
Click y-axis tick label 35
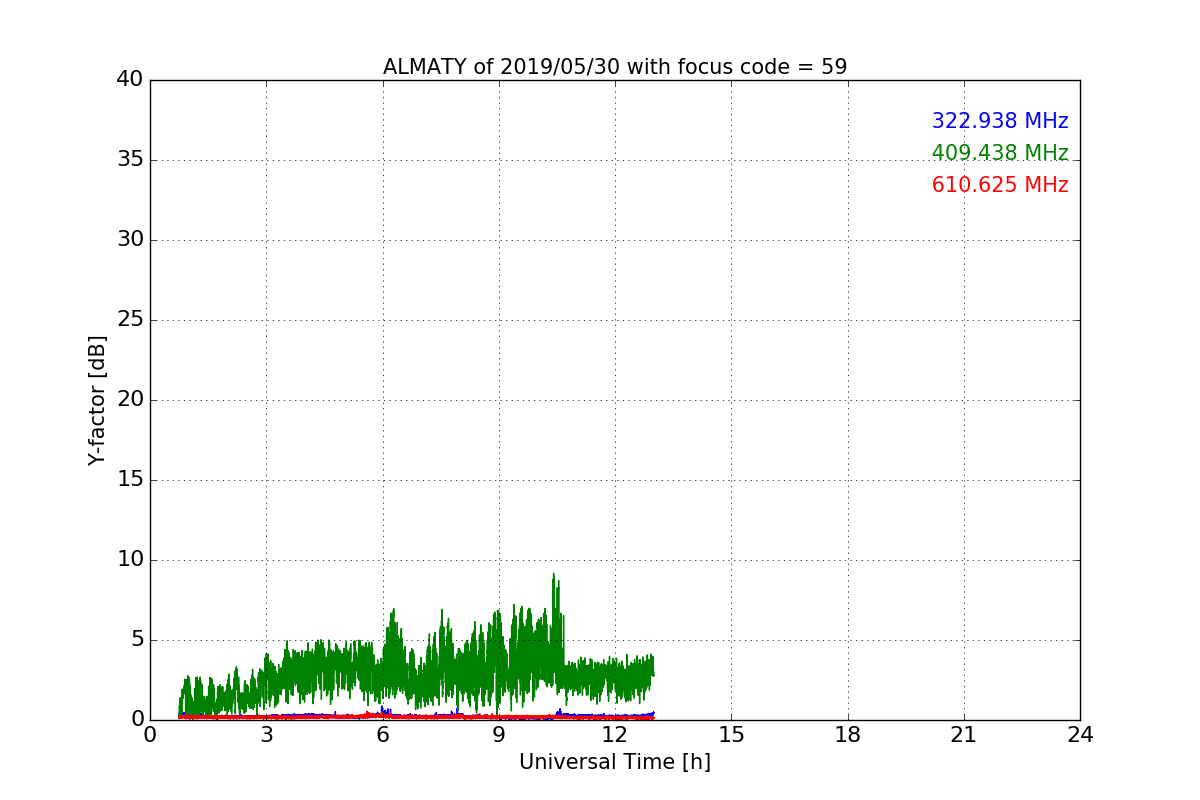(x=129, y=160)
